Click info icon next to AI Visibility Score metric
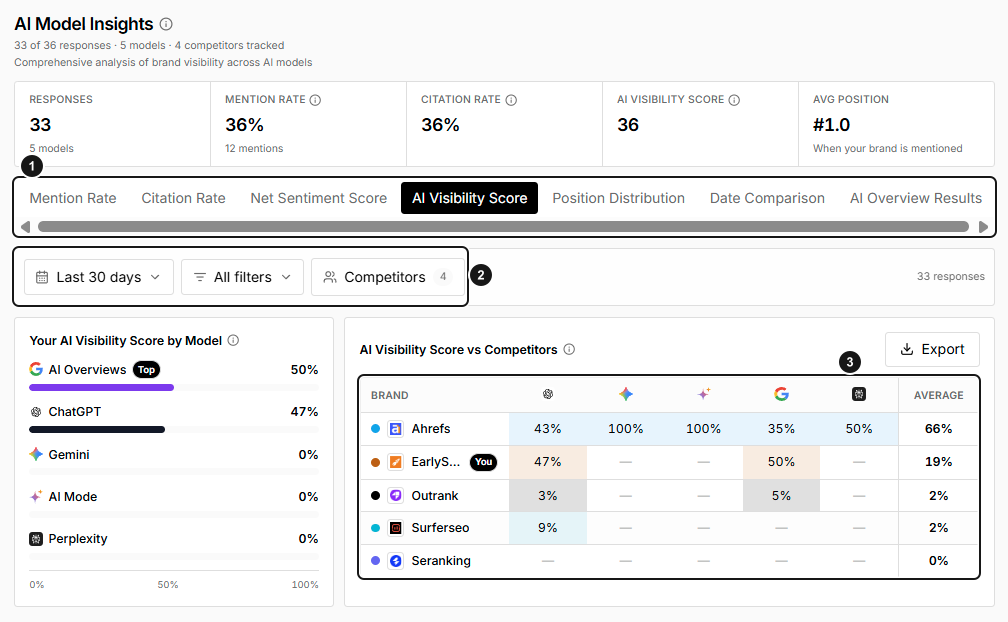Screen dimensions: 1008x622 tap(734, 100)
